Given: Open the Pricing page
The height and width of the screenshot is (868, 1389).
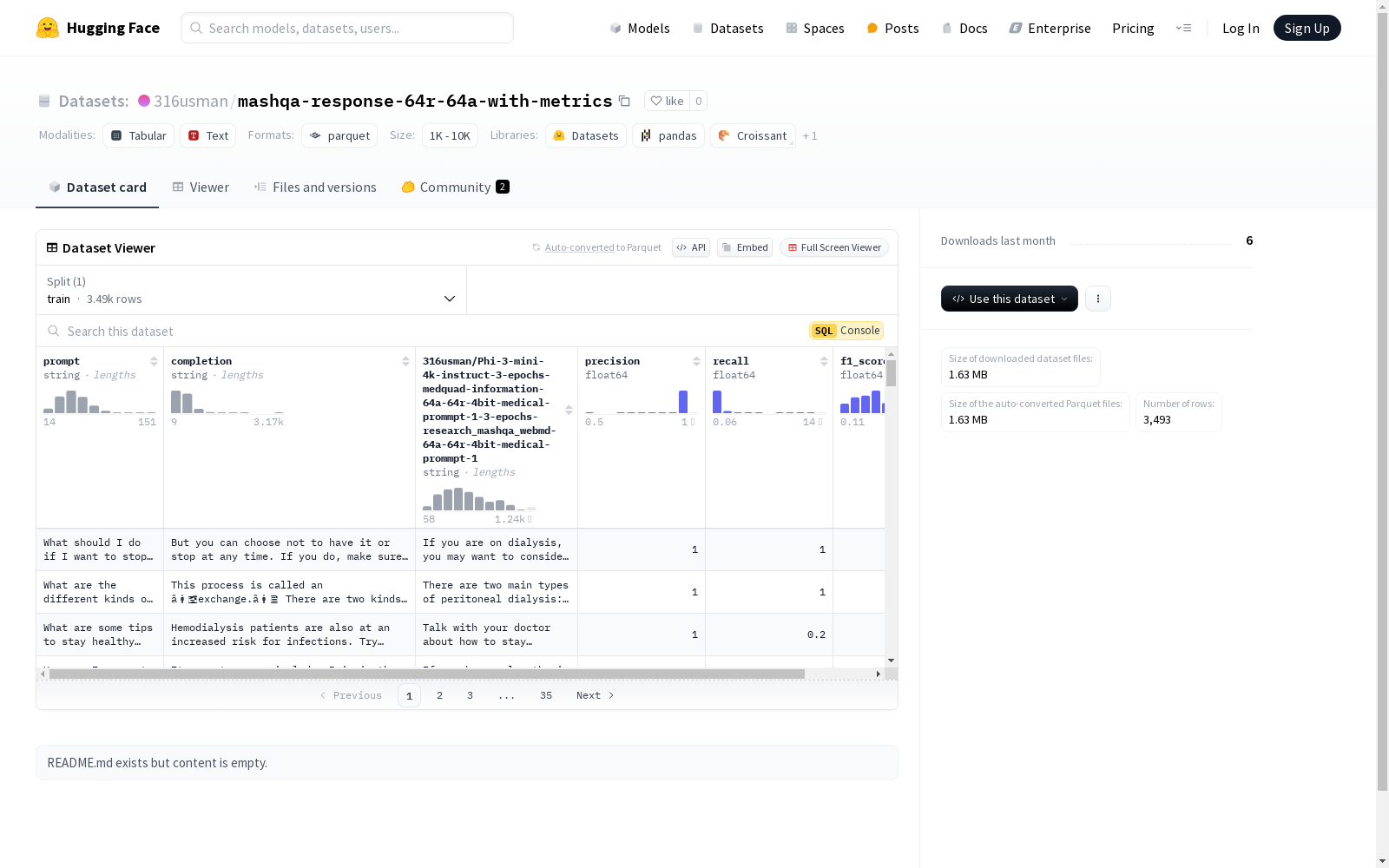Looking at the screenshot, I should [x=1133, y=28].
